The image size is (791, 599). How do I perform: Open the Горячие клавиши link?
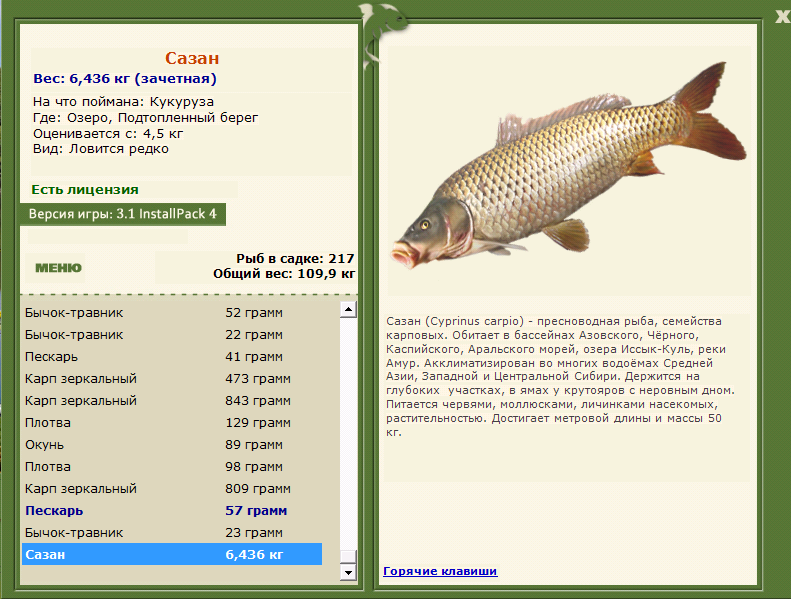(x=440, y=571)
